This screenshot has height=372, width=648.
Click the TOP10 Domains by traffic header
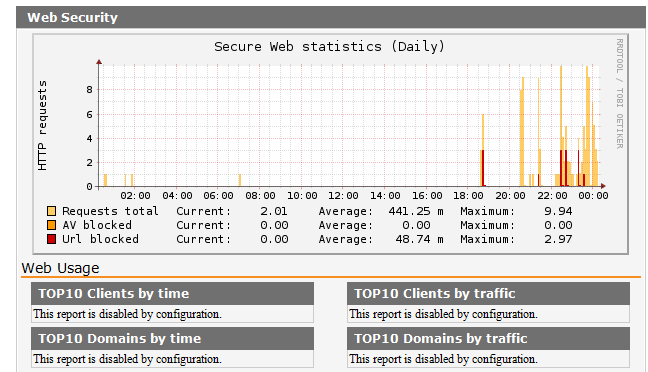[x=488, y=339]
